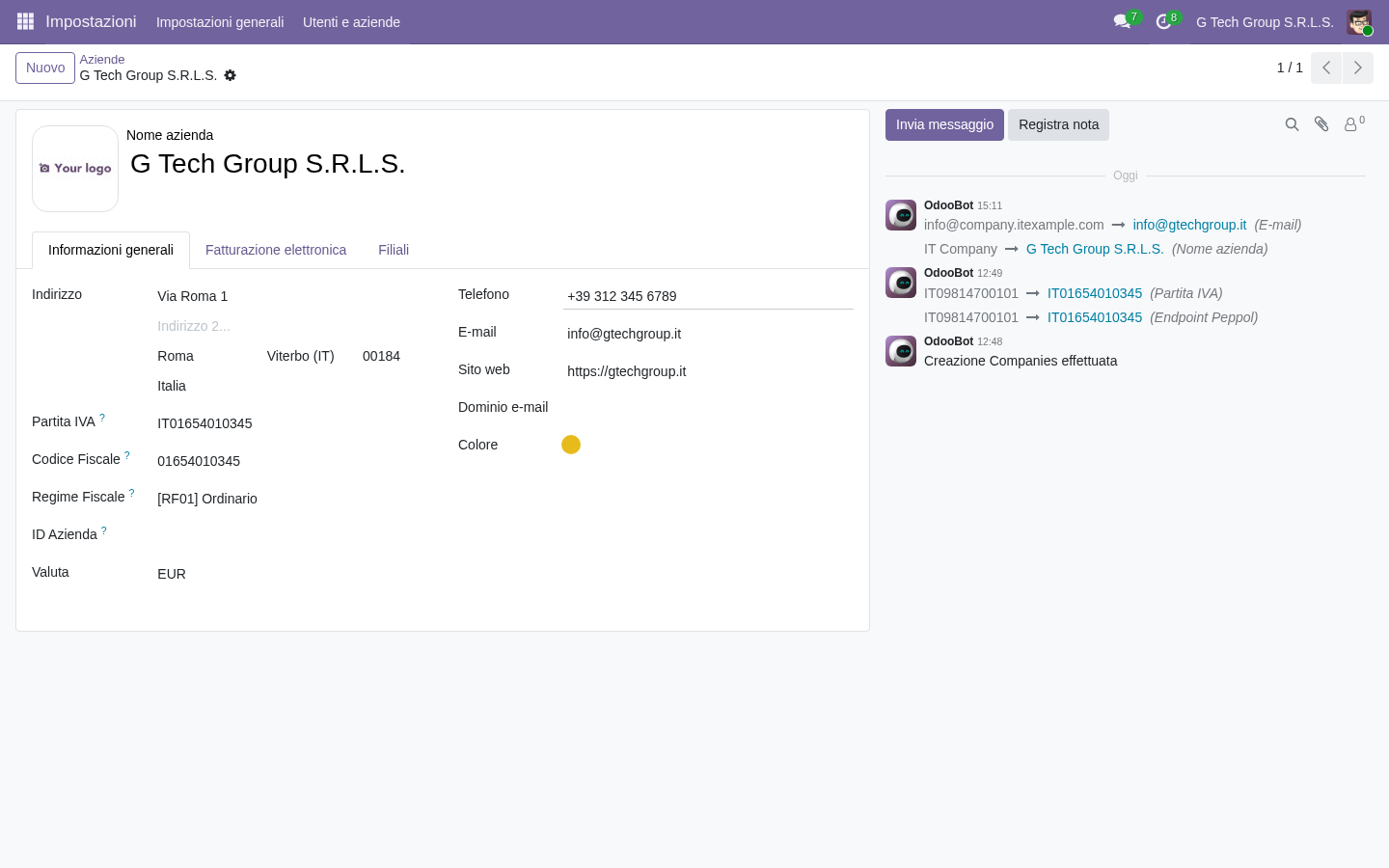Open the conversations messages icon

1122,21
